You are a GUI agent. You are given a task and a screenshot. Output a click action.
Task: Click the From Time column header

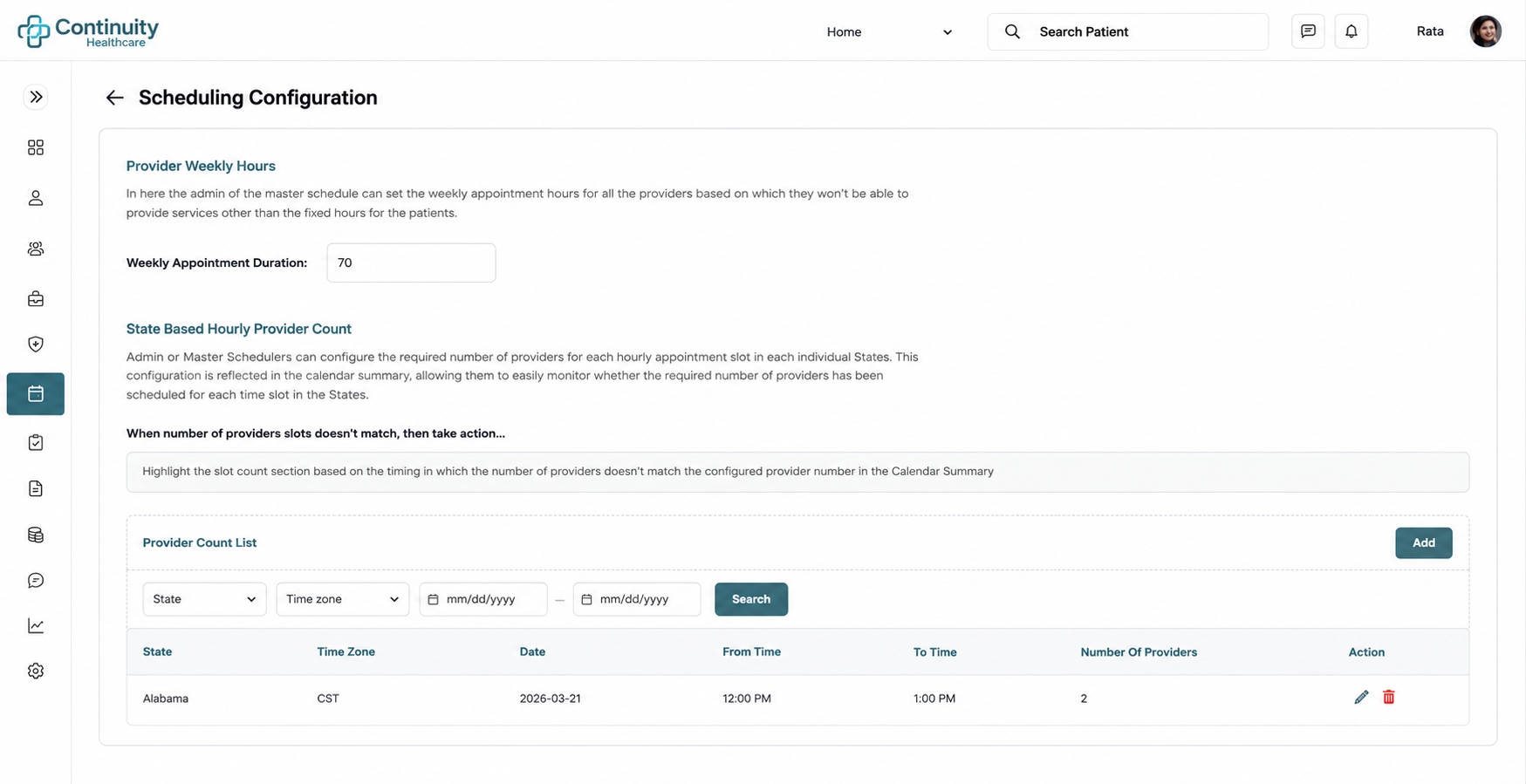pos(751,651)
